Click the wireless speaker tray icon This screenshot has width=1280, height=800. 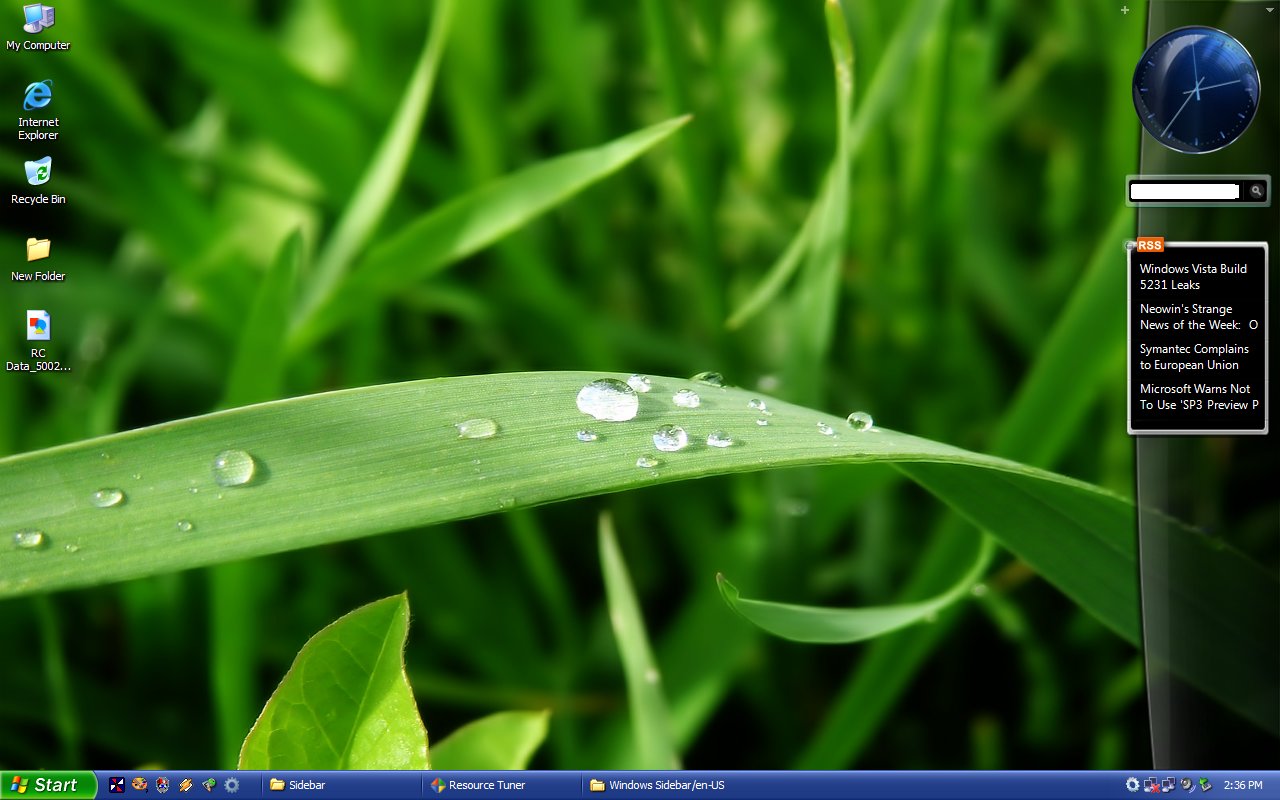click(x=1187, y=785)
